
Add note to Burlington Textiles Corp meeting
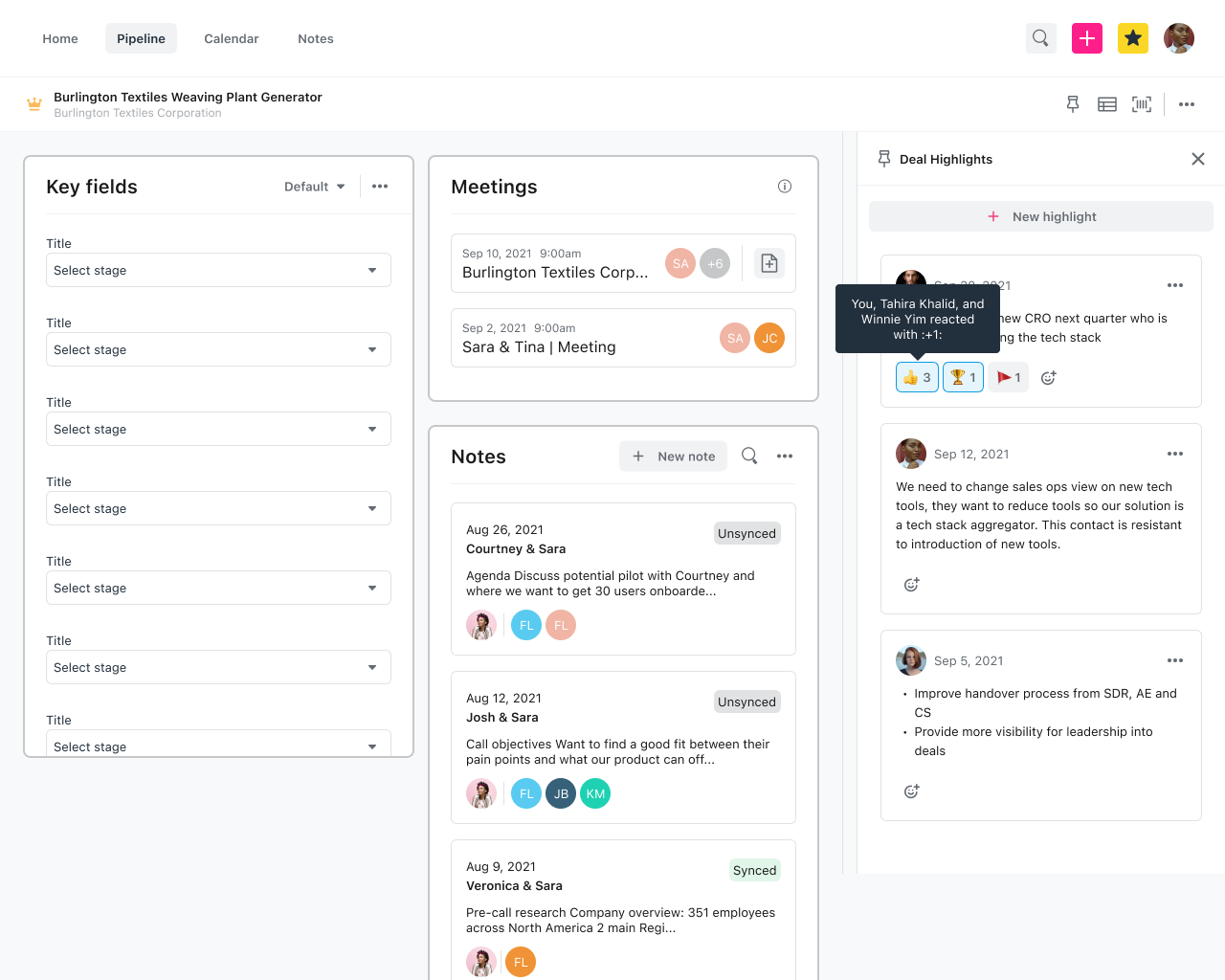point(769,263)
